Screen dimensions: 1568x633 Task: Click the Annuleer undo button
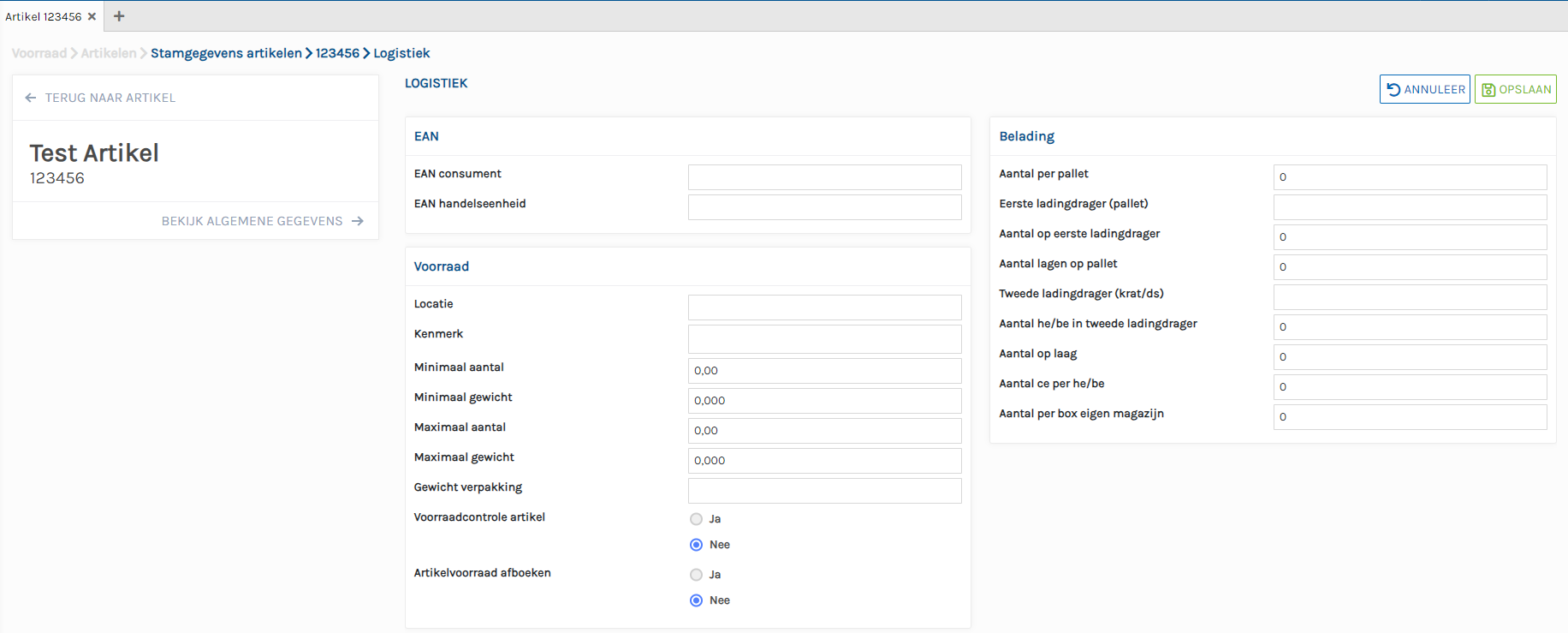tap(1424, 89)
